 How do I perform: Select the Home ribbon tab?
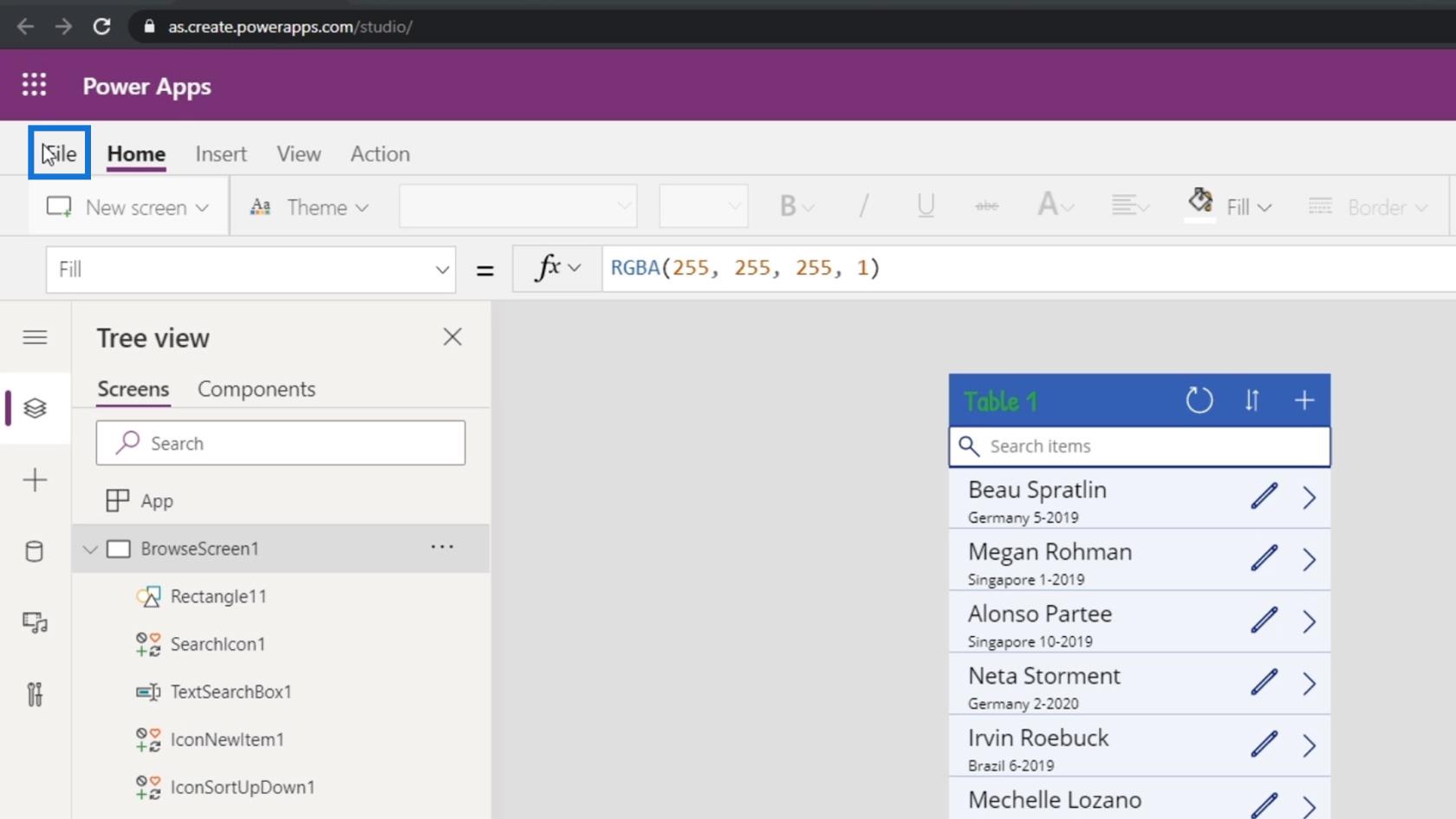136,153
